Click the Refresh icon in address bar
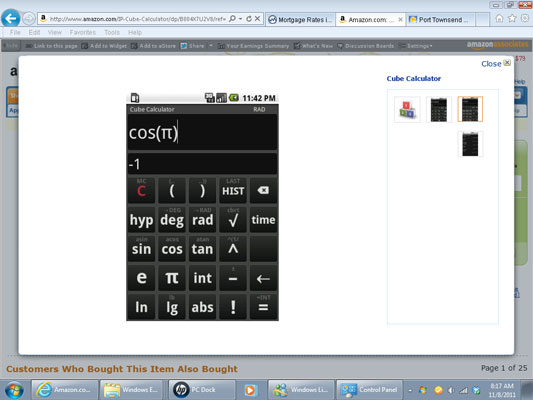This screenshot has width=533, height=400. point(249,19)
